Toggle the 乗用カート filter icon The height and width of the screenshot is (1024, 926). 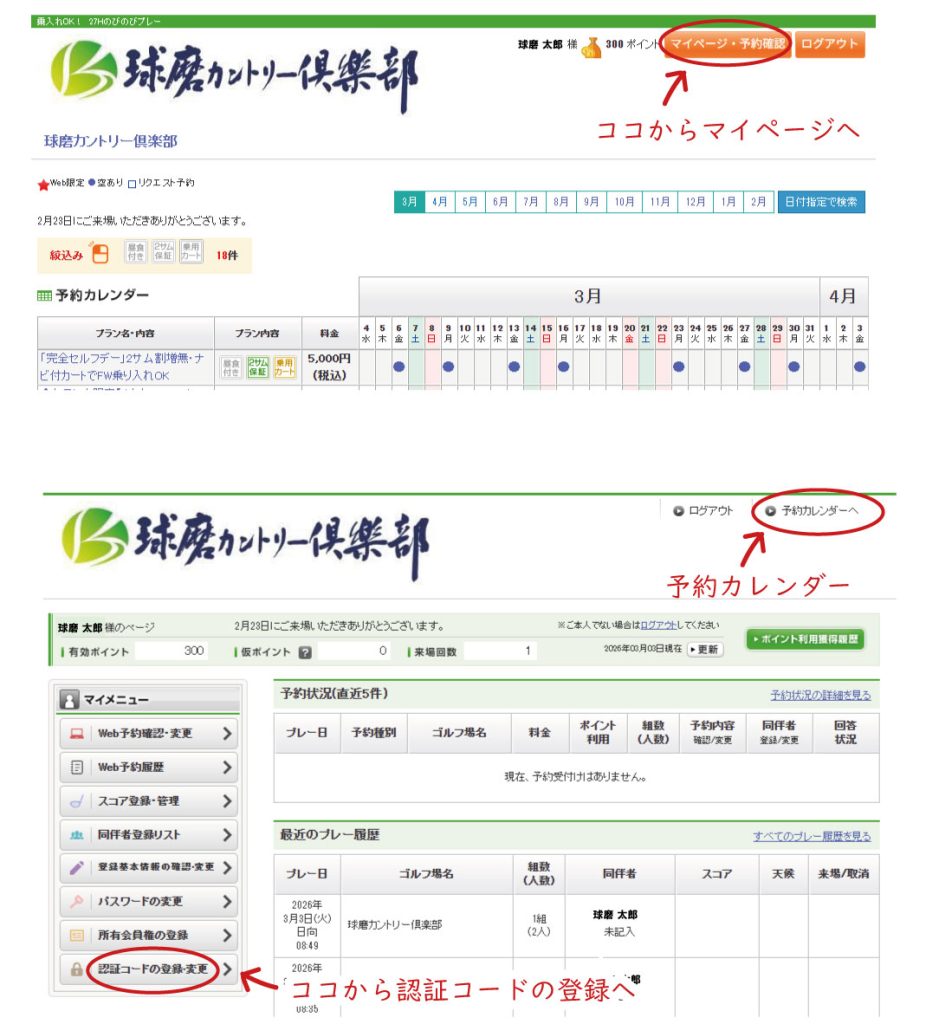(x=190, y=254)
